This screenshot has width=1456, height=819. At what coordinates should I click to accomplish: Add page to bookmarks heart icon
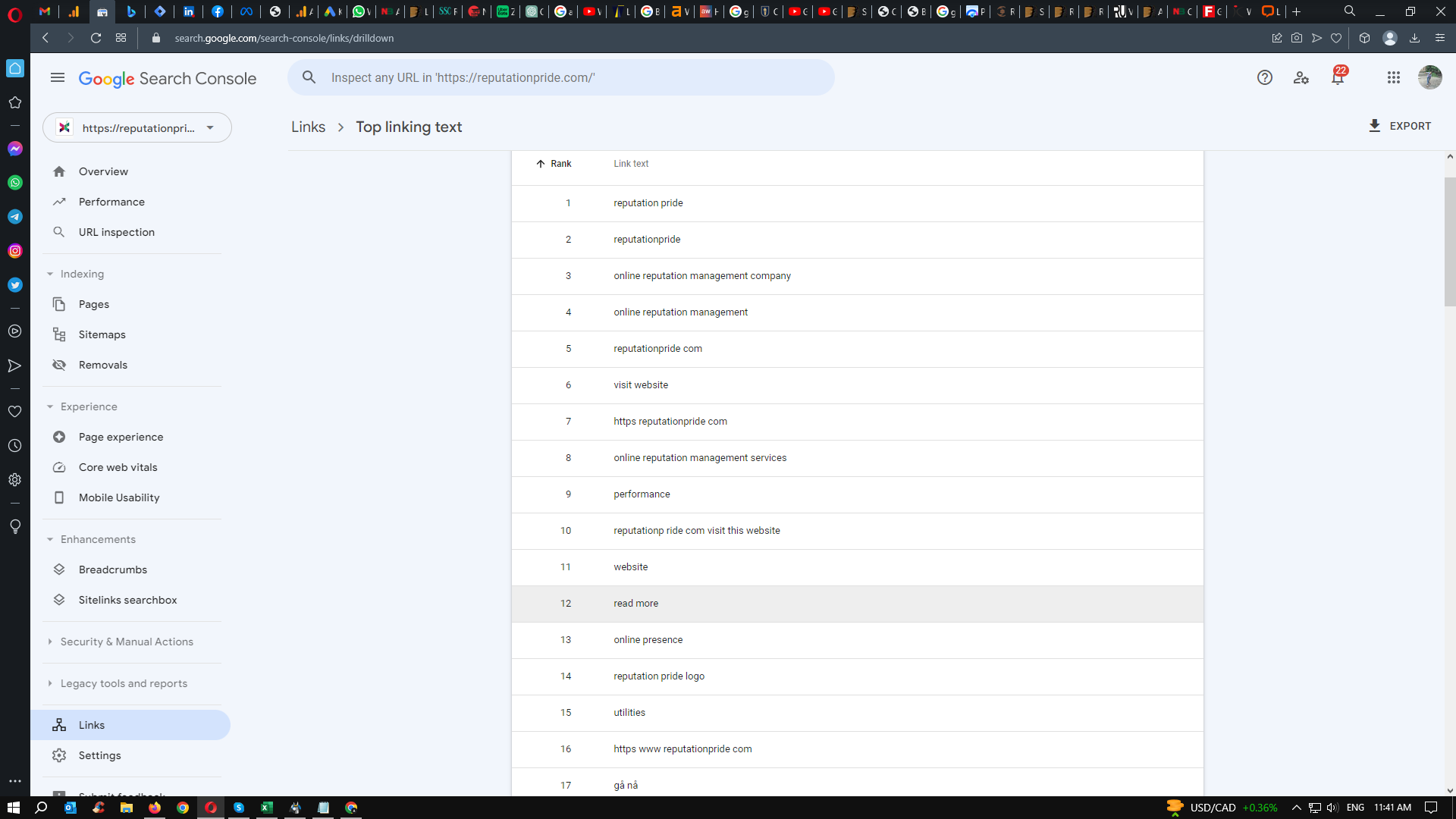click(1336, 38)
